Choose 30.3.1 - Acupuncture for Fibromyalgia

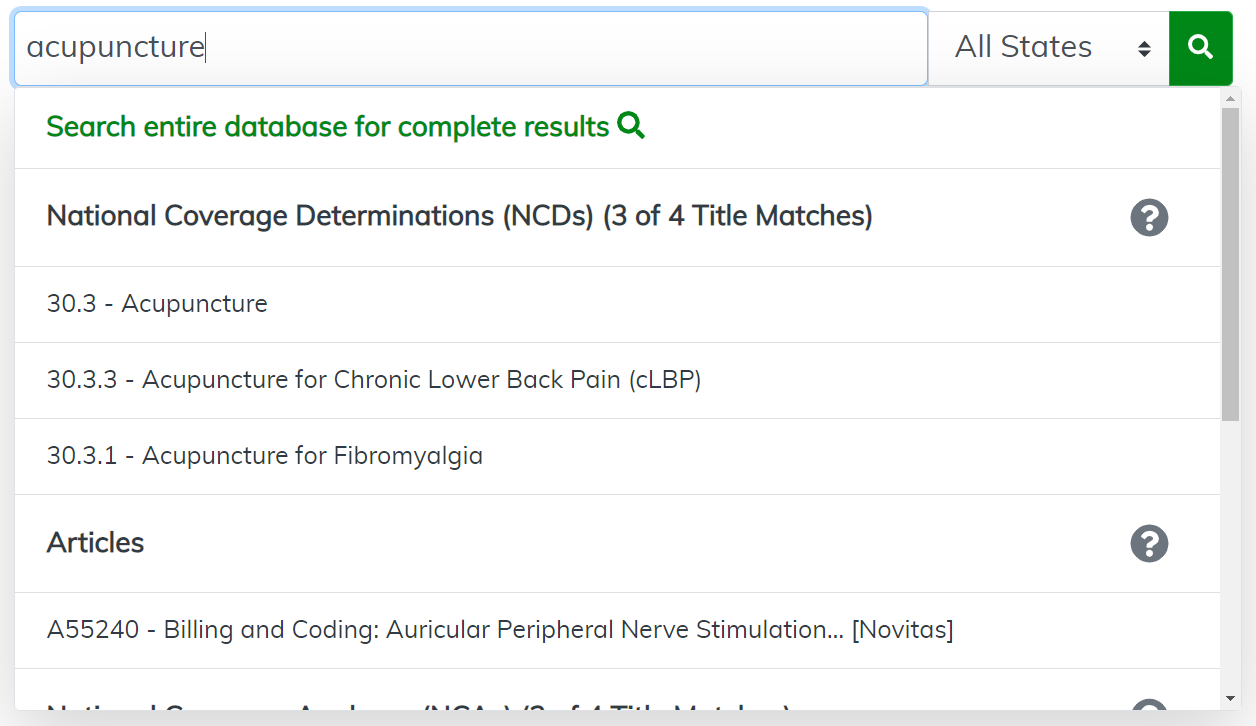point(264,456)
